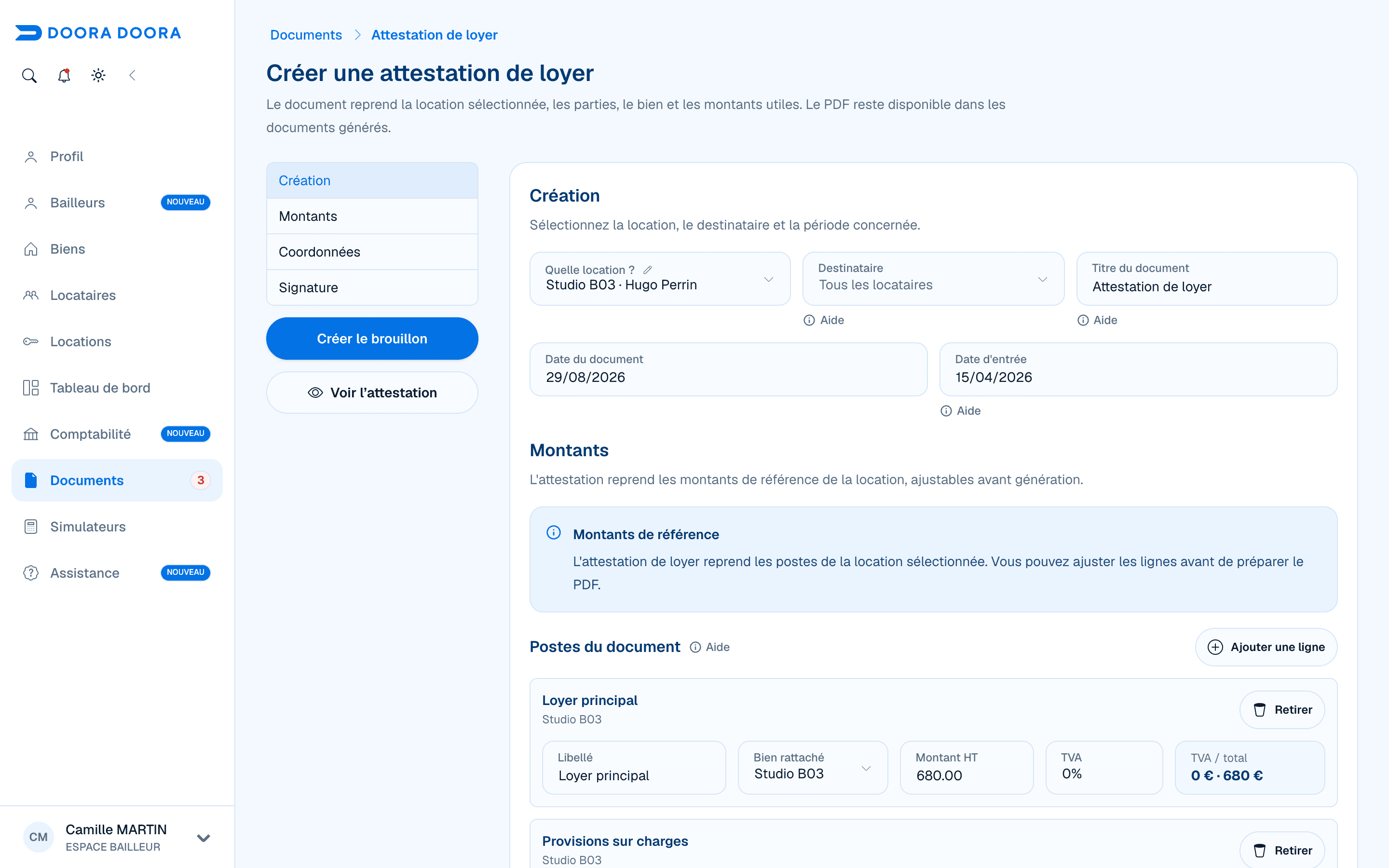Edit the Date d'entrée field

[x=1138, y=370]
